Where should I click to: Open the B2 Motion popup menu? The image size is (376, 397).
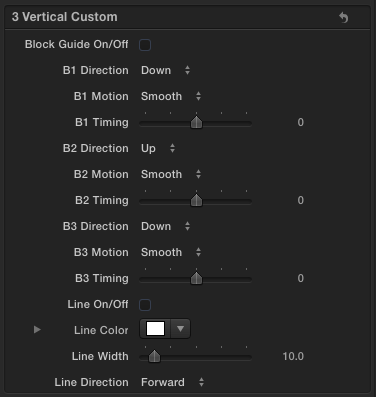pos(171,174)
